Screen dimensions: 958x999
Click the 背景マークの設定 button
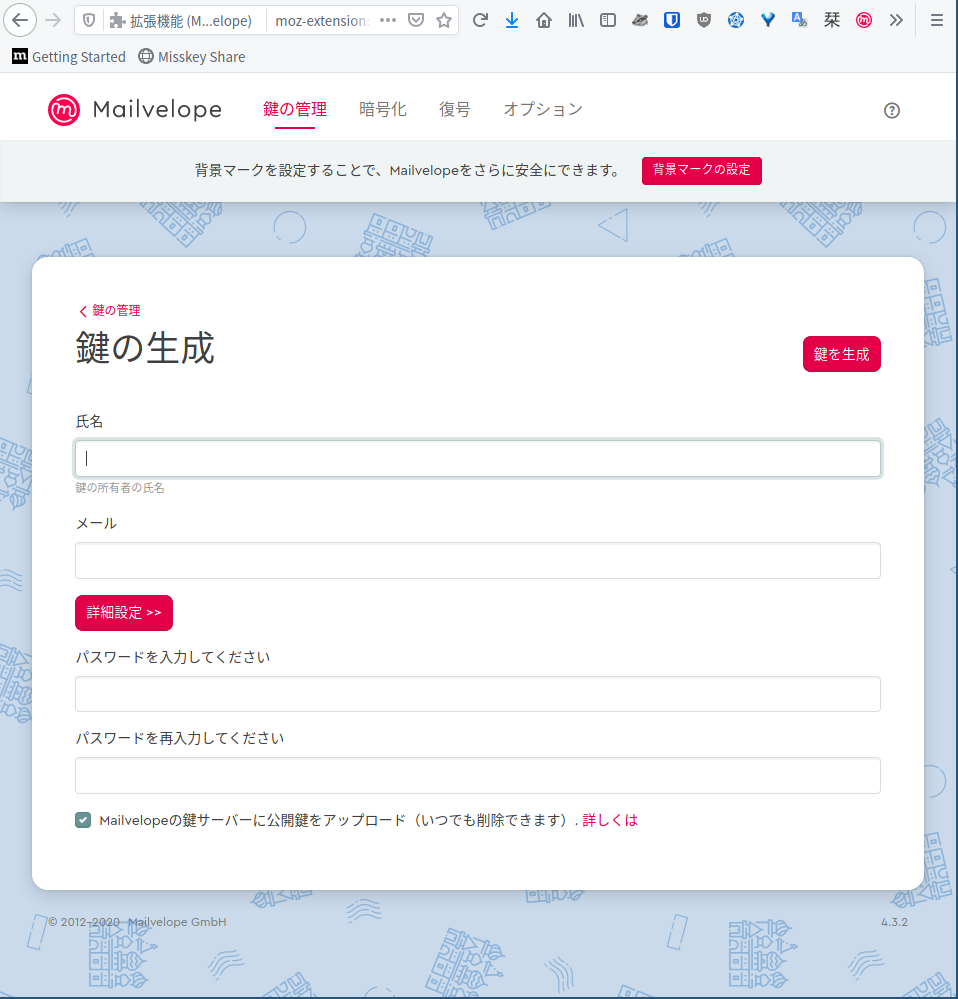(701, 170)
